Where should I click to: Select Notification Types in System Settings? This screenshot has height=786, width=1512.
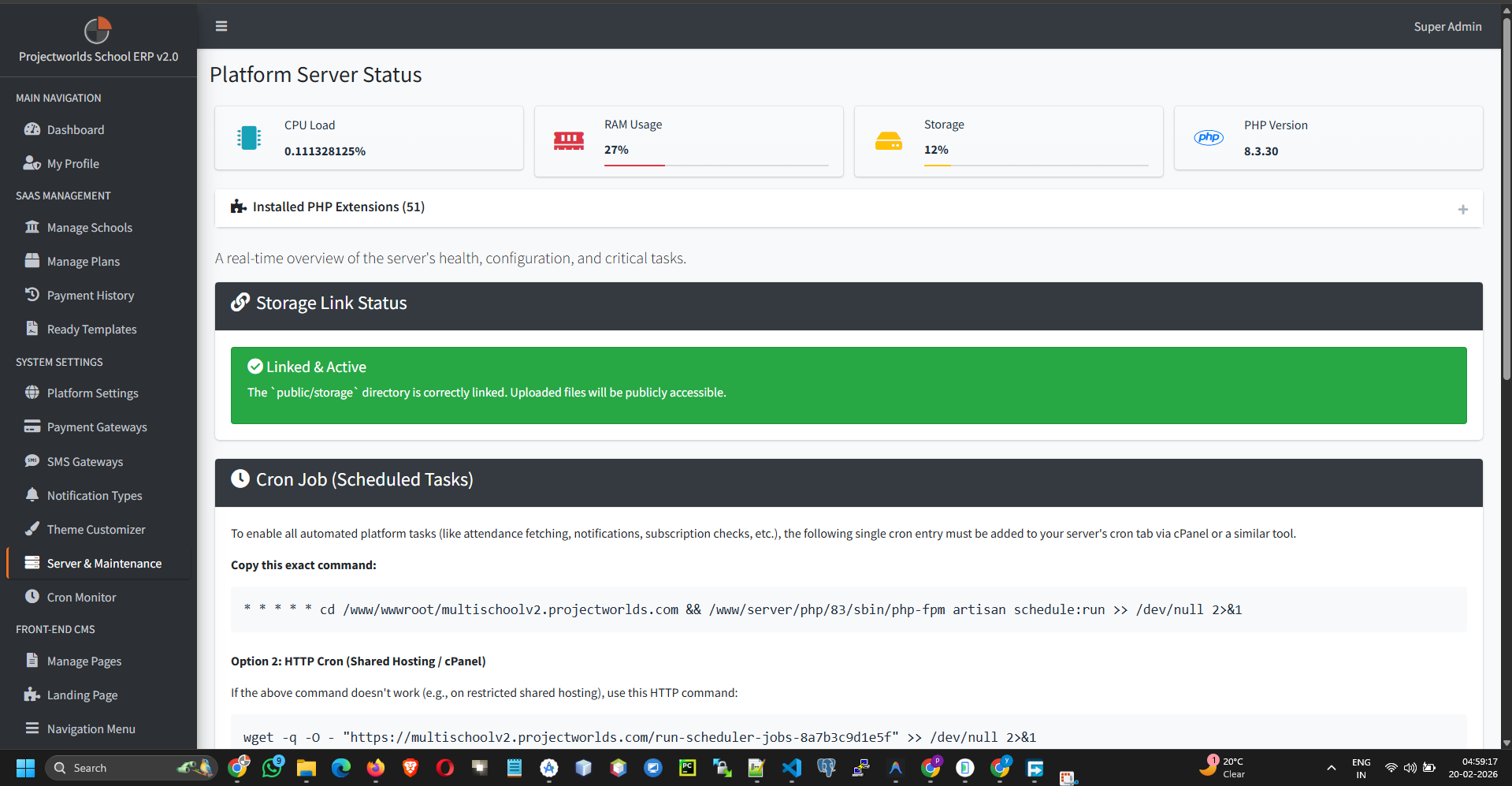click(x=93, y=495)
